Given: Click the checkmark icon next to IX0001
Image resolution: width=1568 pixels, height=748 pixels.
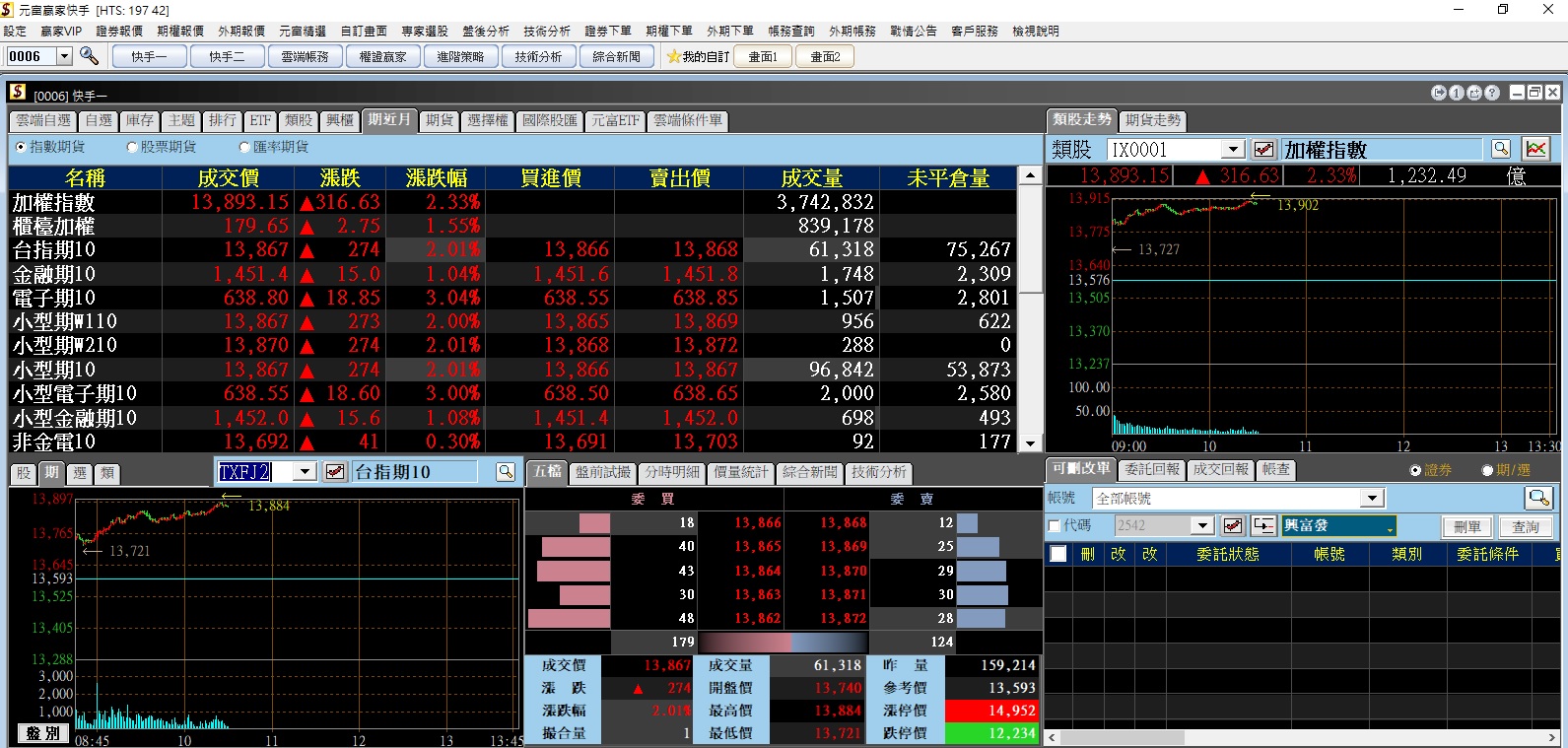Looking at the screenshot, I should click(x=1263, y=150).
